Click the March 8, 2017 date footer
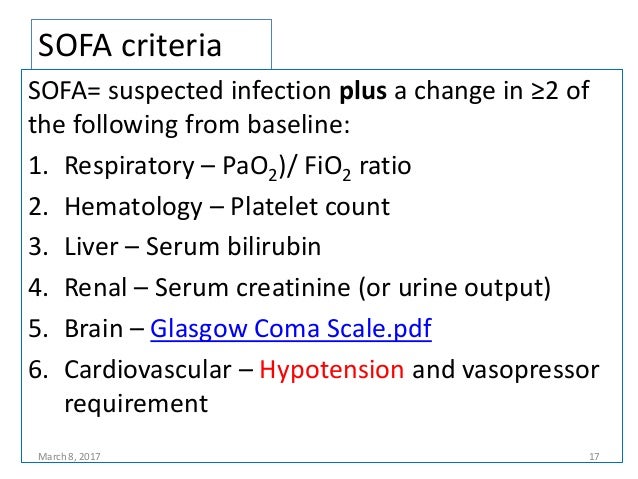 [x=69, y=457]
